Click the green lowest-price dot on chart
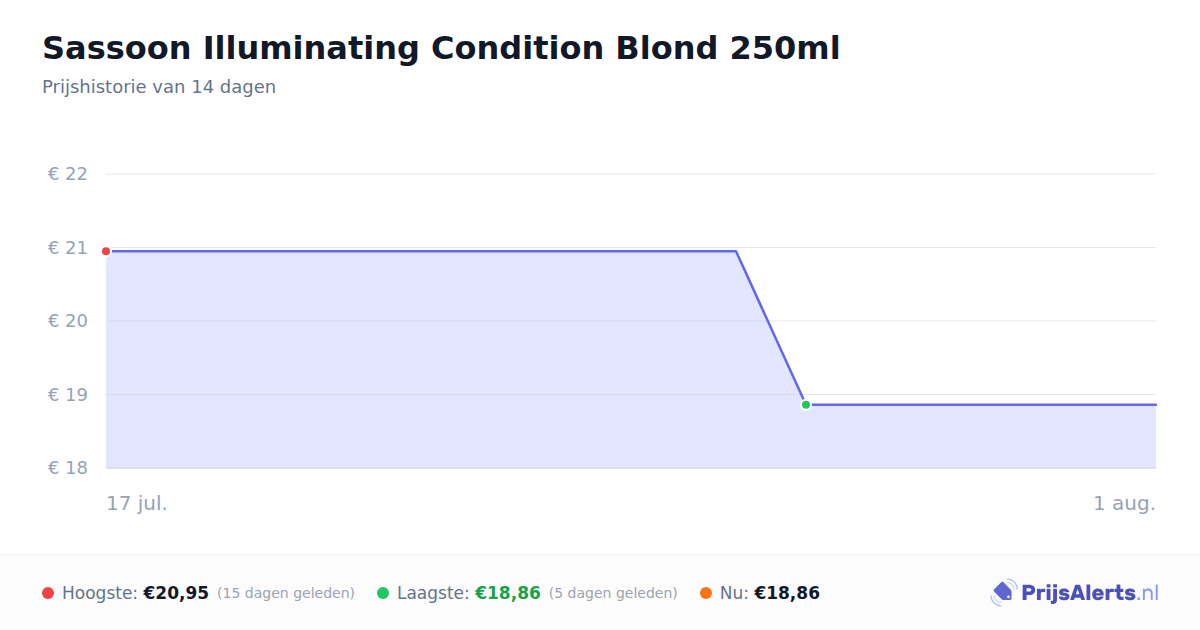This screenshot has height=630, width=1200. coord(806,405)
